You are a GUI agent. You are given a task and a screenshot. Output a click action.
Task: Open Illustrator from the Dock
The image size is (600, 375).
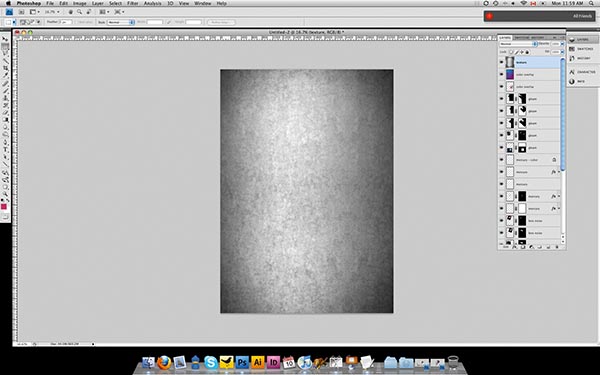[x=258, y=362]
